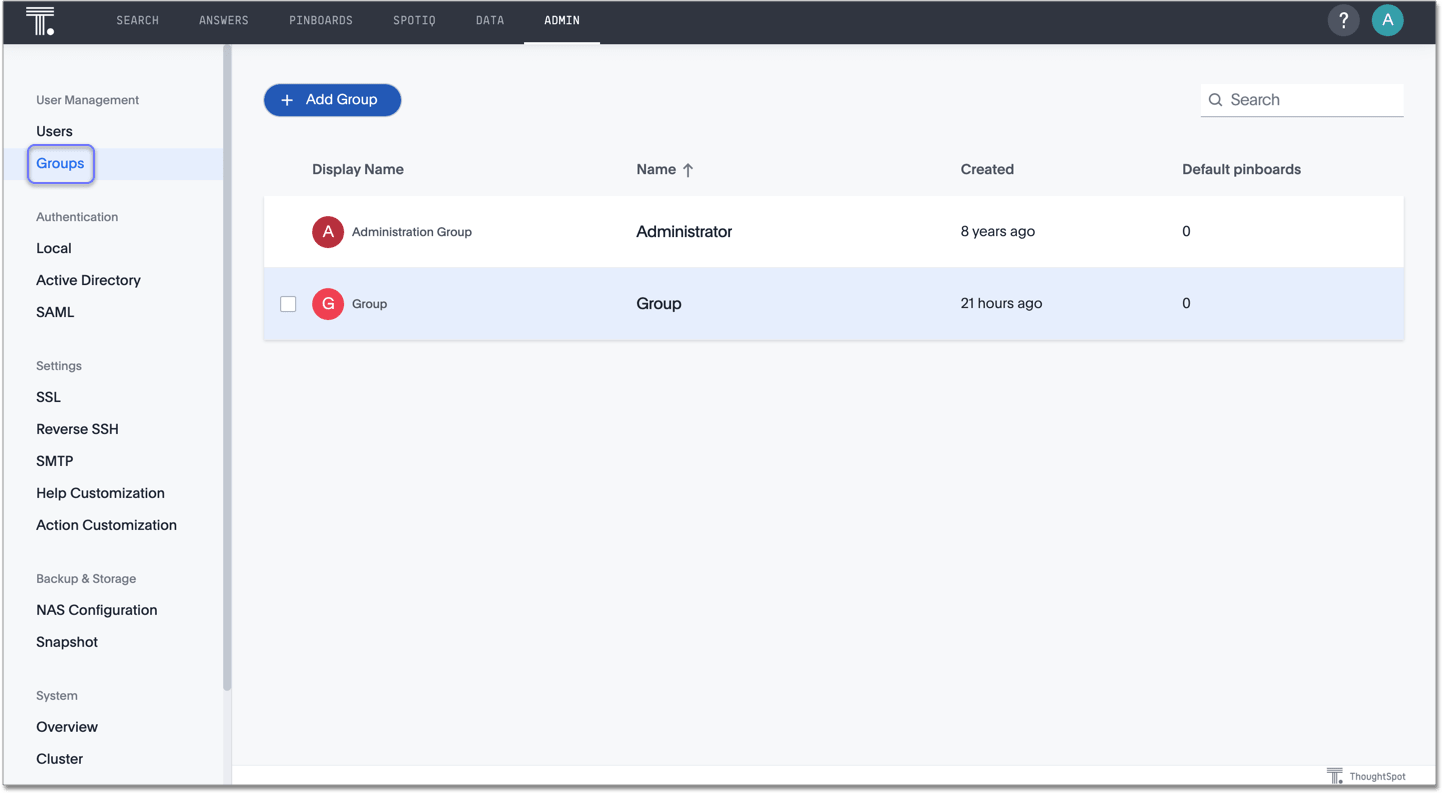Check the checkbox next to Group row
Screen dimensions: 1443x794
tap(288, 303)
